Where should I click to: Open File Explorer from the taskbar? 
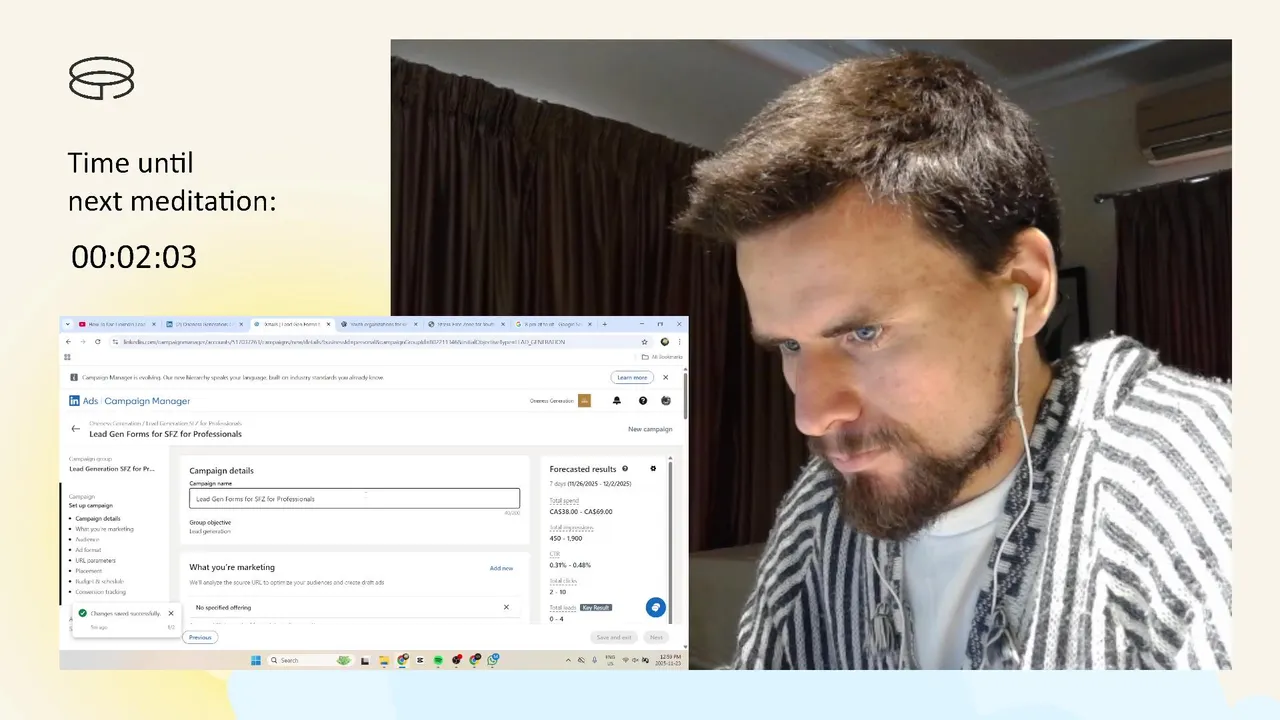[383, 660]
